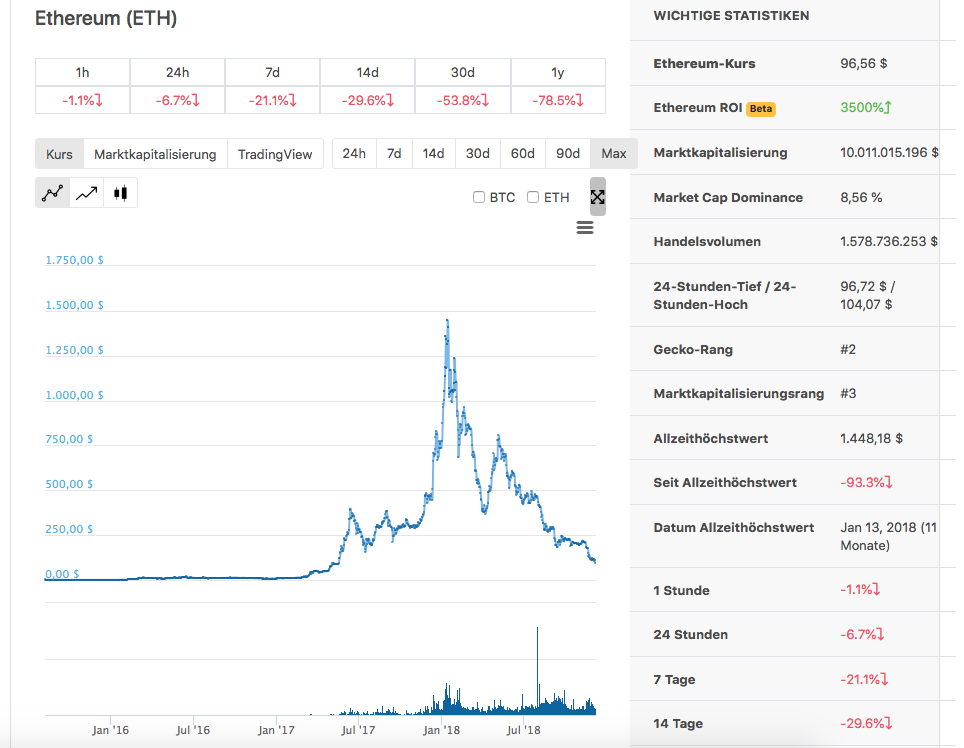Switch chart to candlestick view
964x748 pixels.
120,192
